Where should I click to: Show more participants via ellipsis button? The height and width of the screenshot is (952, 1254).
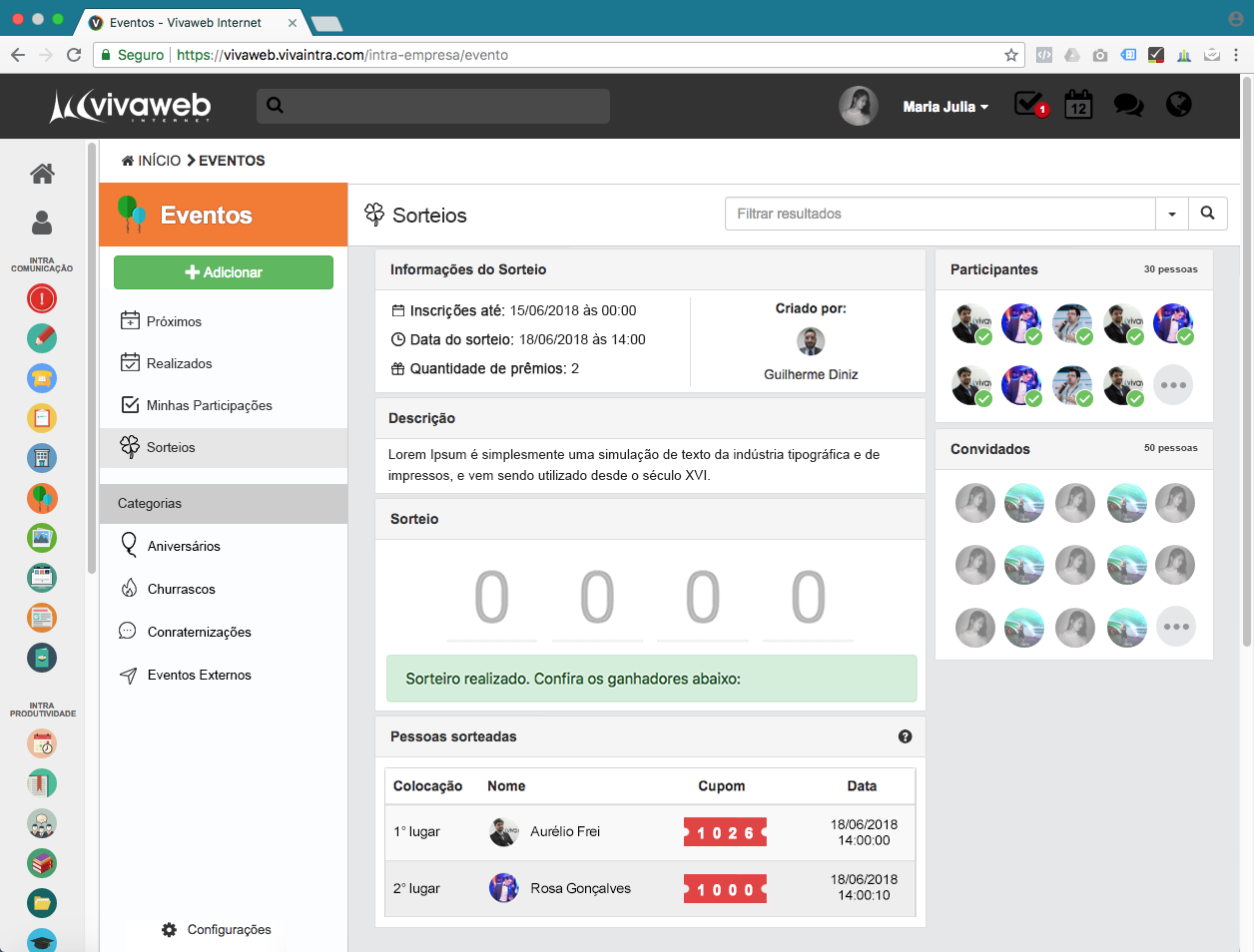1173,385
